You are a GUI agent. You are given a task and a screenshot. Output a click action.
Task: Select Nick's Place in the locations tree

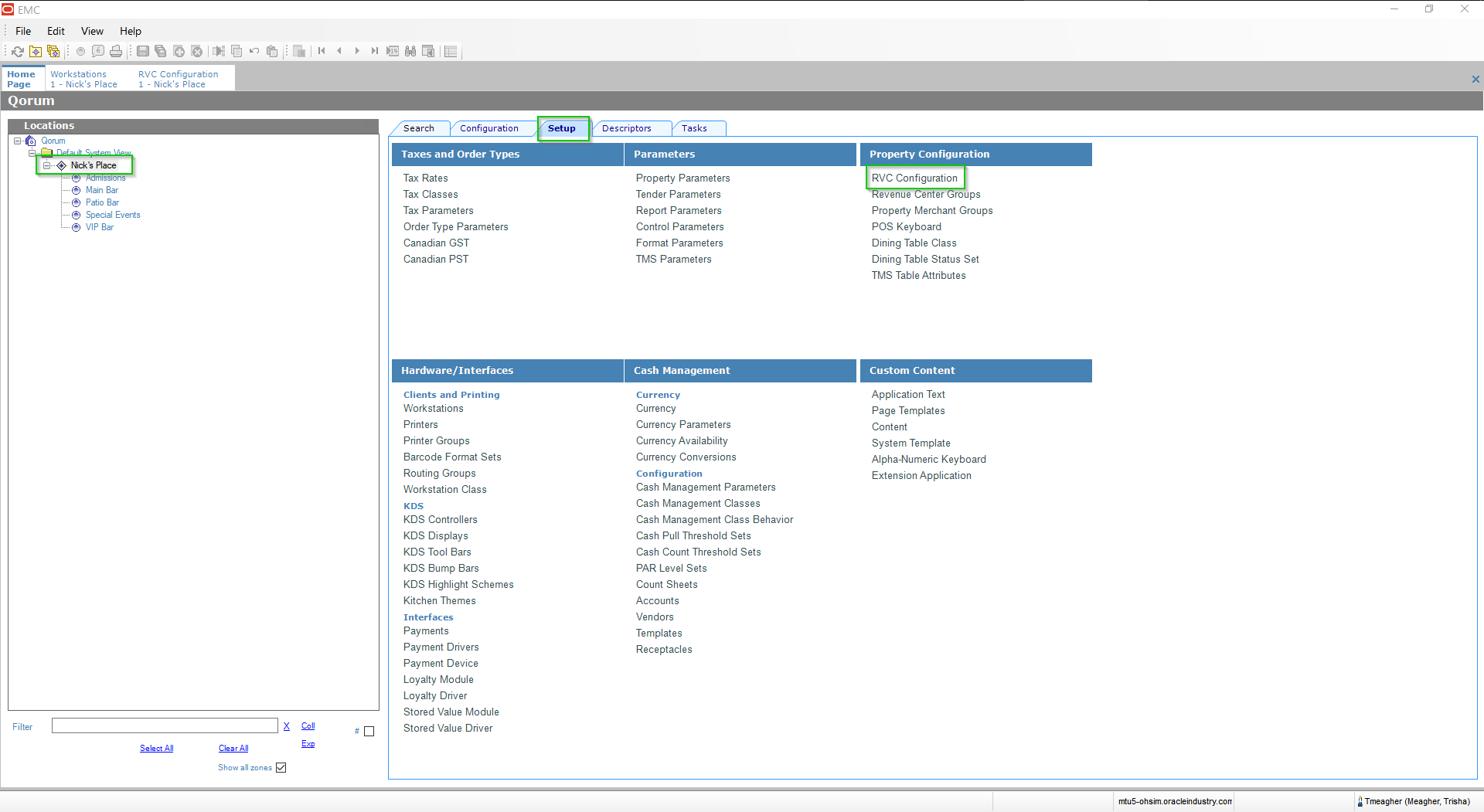pyautogui.click(x=94, y=165)
